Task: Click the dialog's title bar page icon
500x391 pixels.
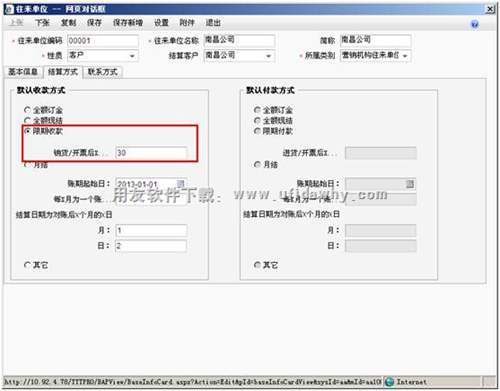Action: point(10,9)
